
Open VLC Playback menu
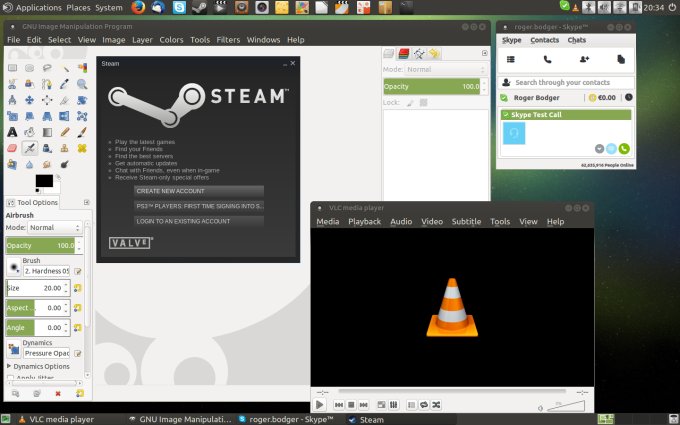tap(364, 221)
